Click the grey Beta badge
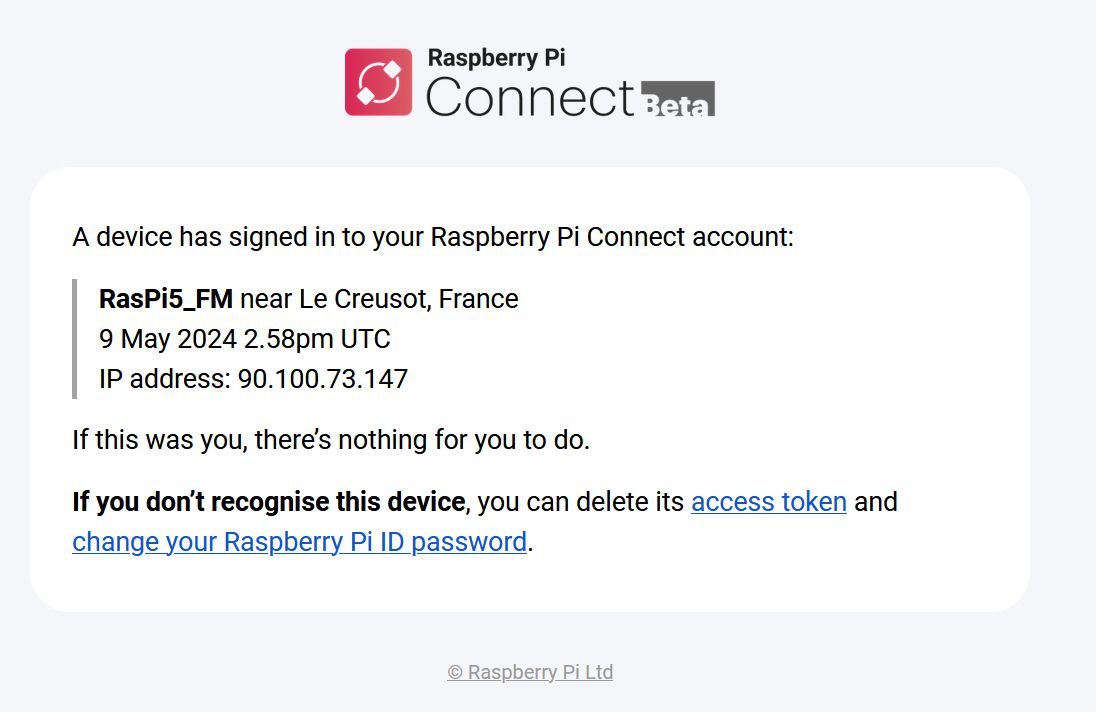1096x712 pixels. pyautogui.click(x=678, y=99)
